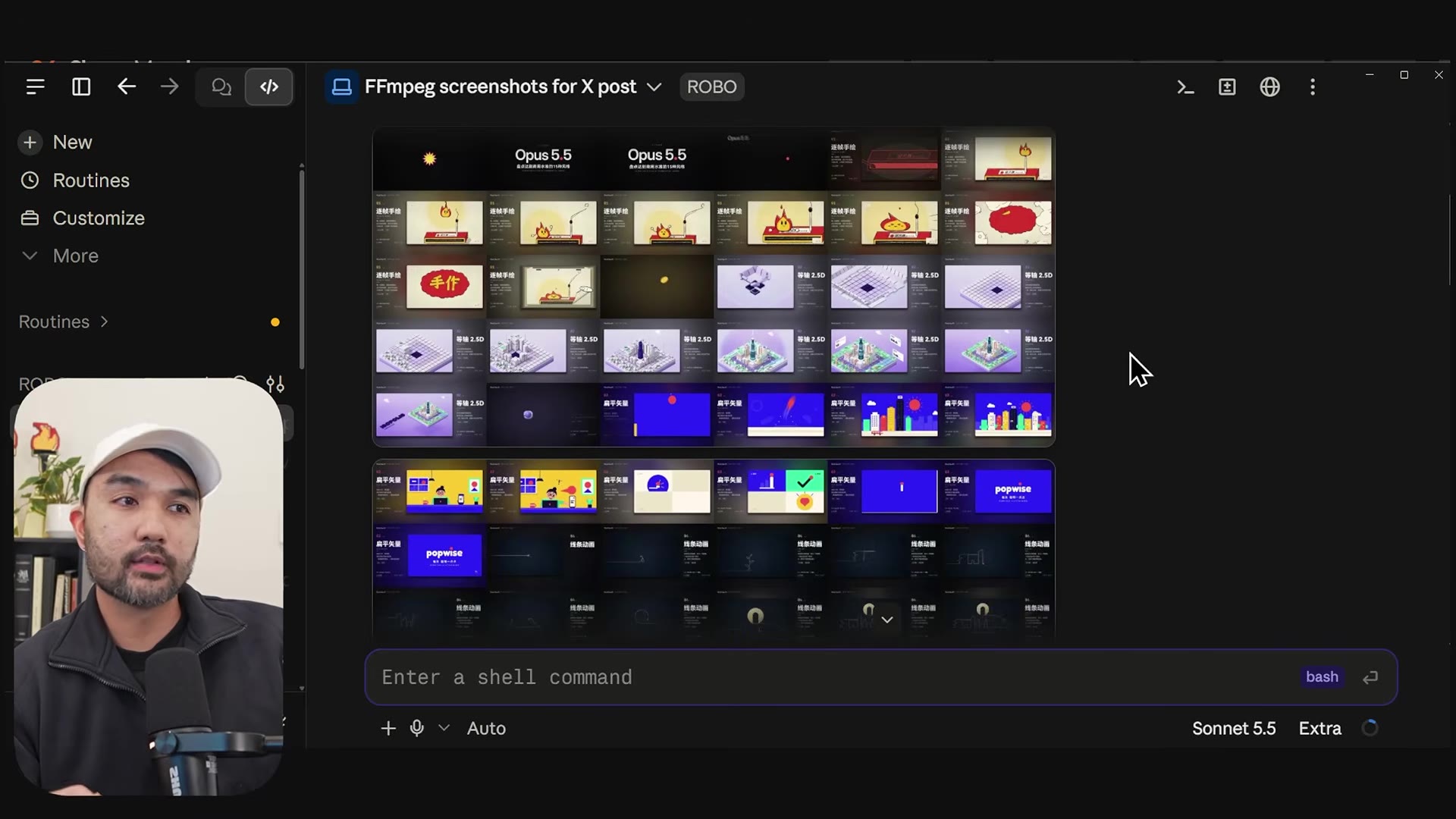Toggle the bash mode badge

point(1322,677)
